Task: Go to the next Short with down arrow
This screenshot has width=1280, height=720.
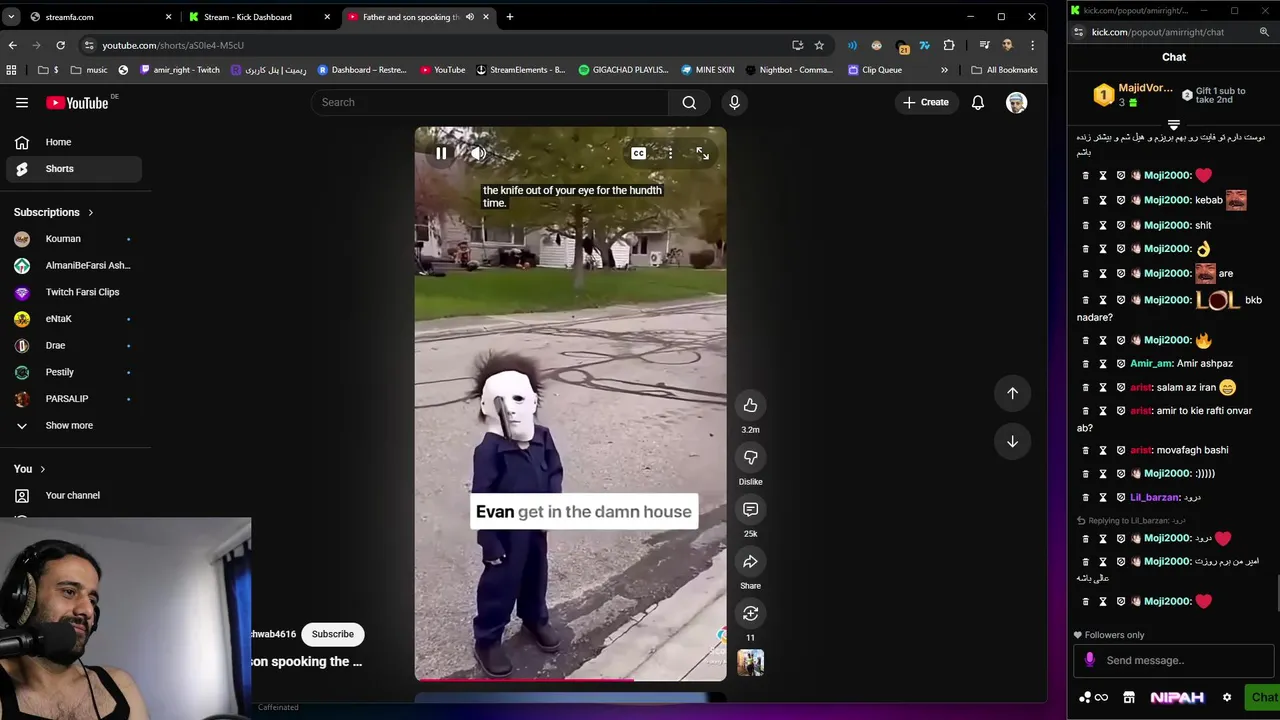Action: coord(1012,441)
